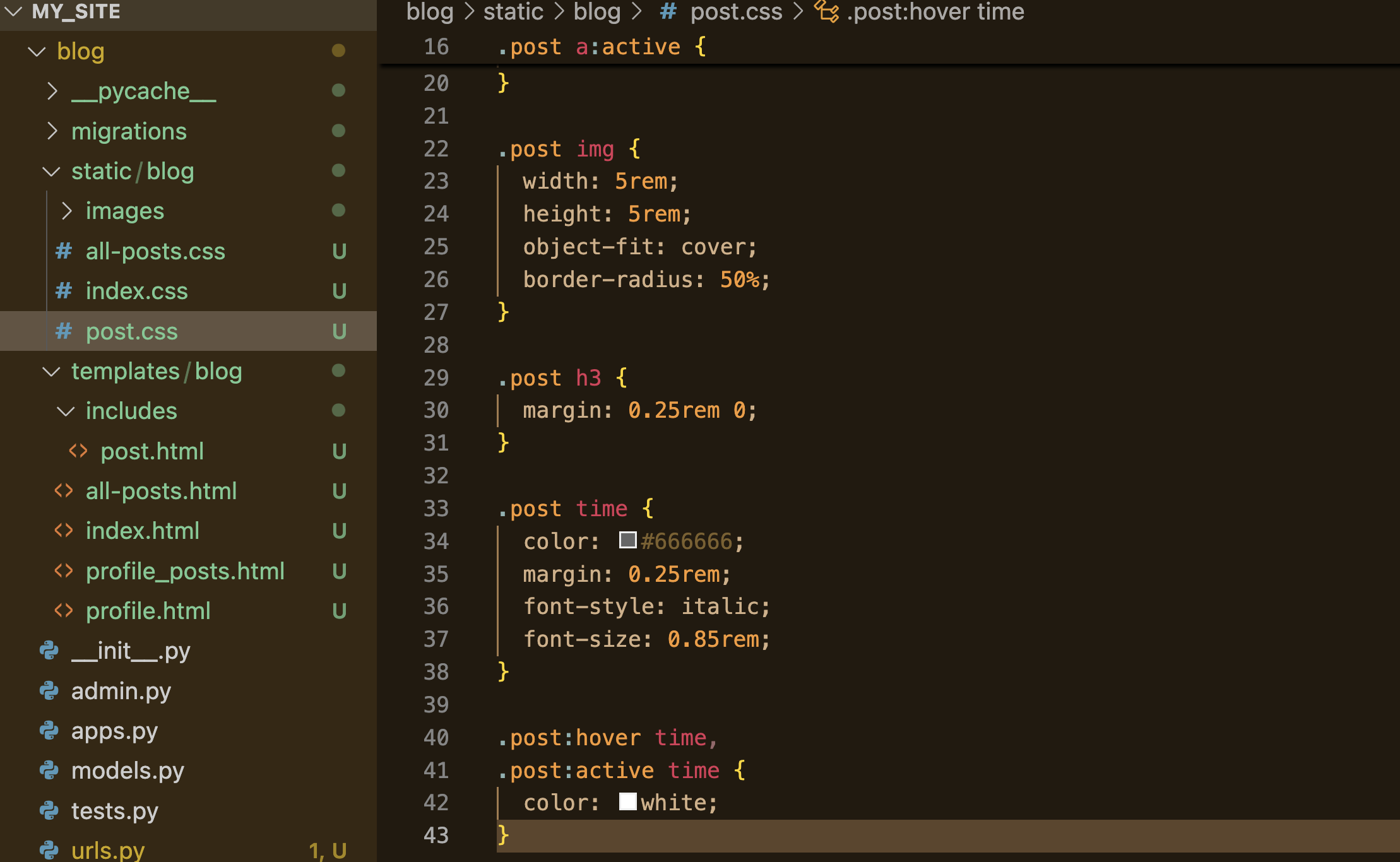Click the selector symbol icon in the breadcrumb
1400x862 pixels.
point(827,11)
